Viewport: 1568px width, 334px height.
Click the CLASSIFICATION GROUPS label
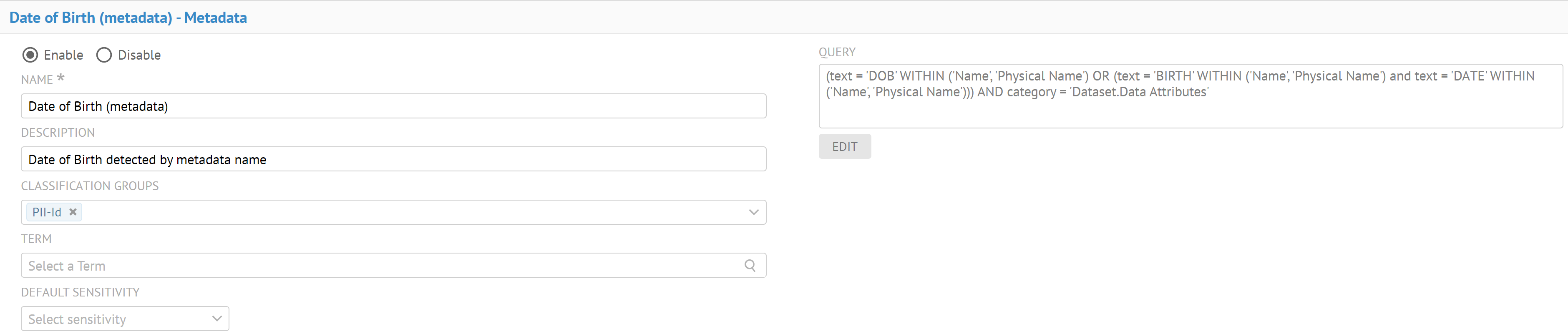tap(90, 186)
